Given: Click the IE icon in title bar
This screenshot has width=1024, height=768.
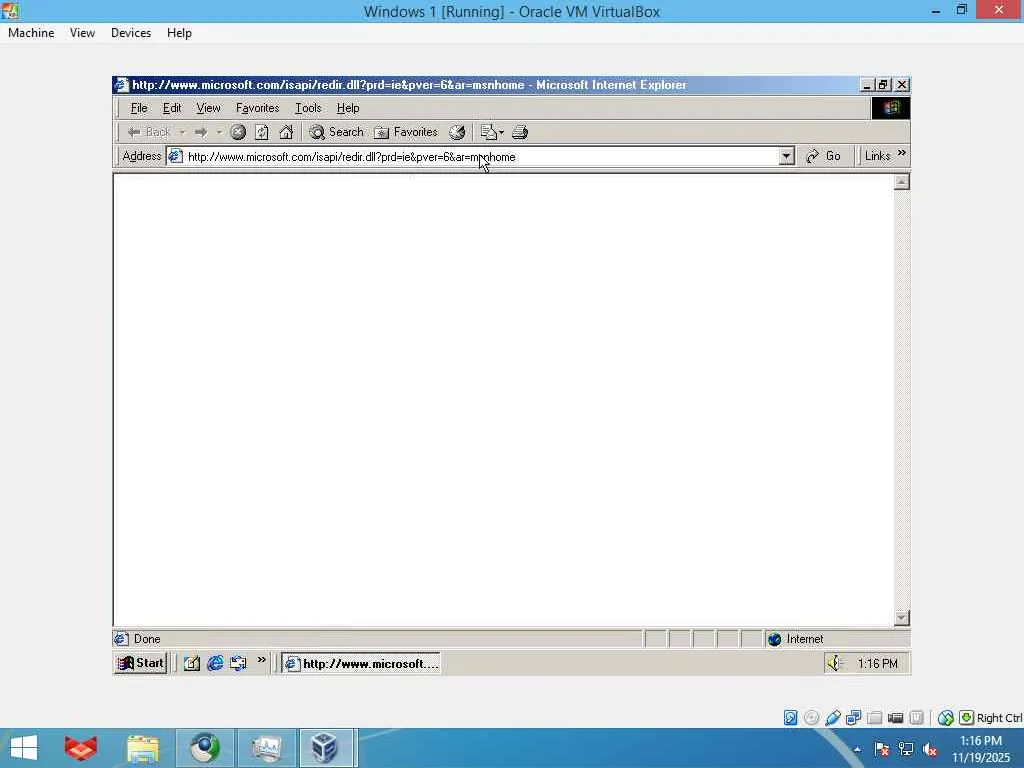Looking at the screenshot, I should coord(121,85).
